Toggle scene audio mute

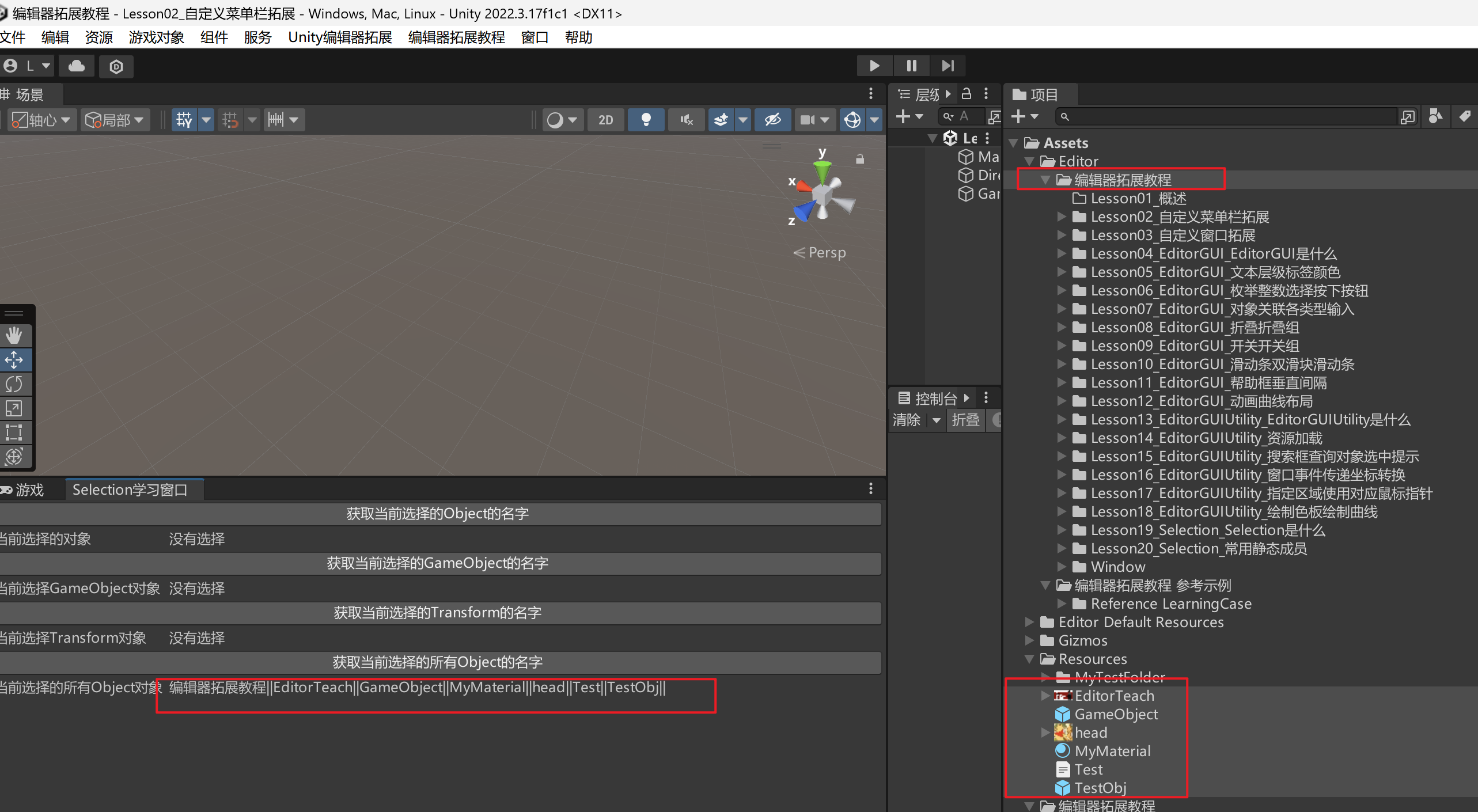[686, 120]
